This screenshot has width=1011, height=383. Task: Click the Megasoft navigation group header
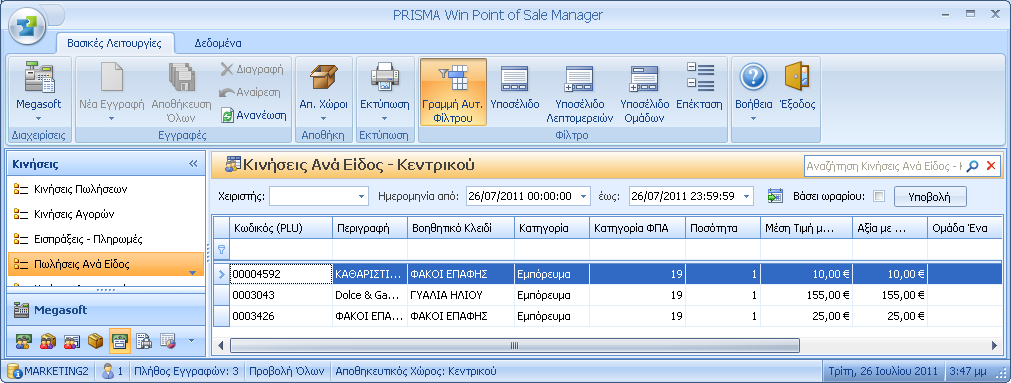click(106, 310)
